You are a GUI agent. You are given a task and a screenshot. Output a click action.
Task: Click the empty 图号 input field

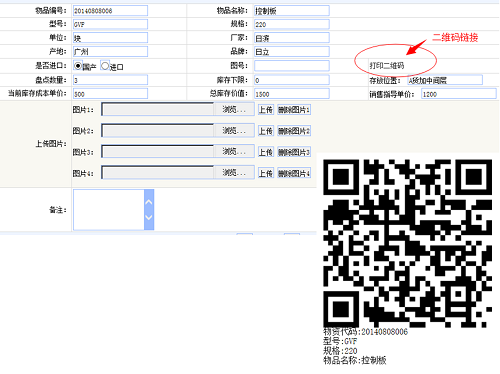[x=292, y=66]
